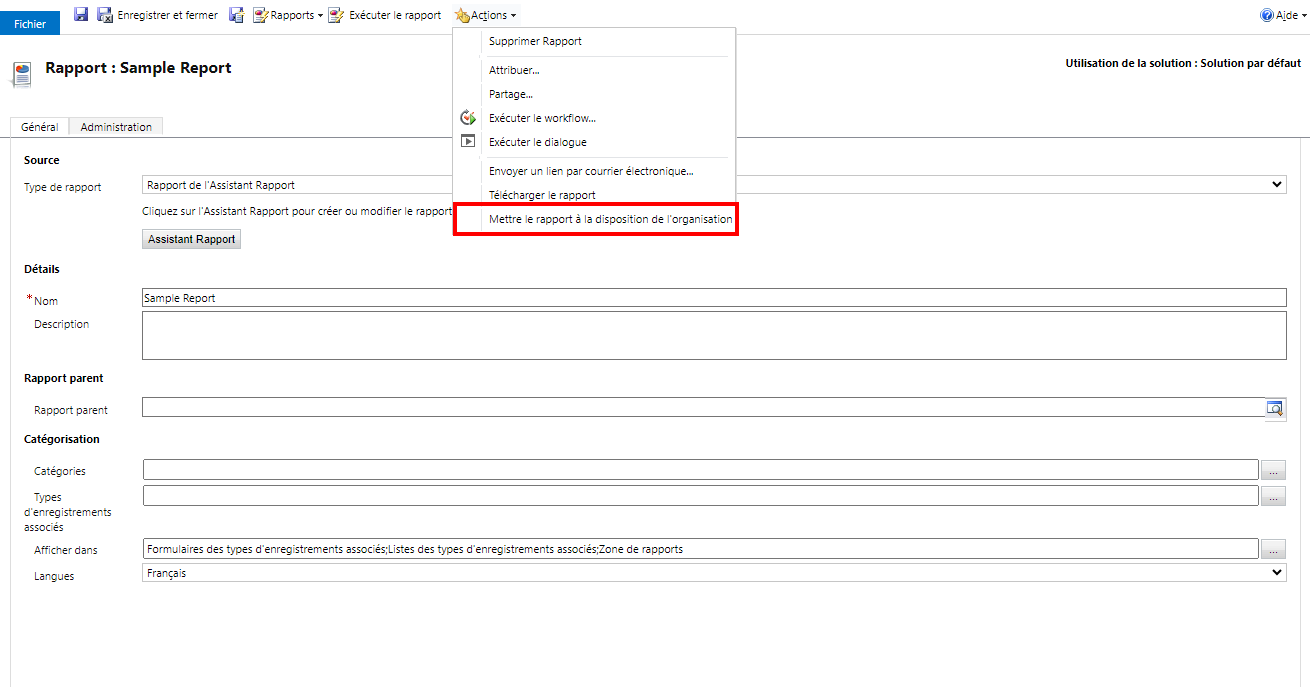The image size is (1310, 687).
Task: Click the Exécuter le rapport icon
Action: pyautogui.click(x=337, y=15)
